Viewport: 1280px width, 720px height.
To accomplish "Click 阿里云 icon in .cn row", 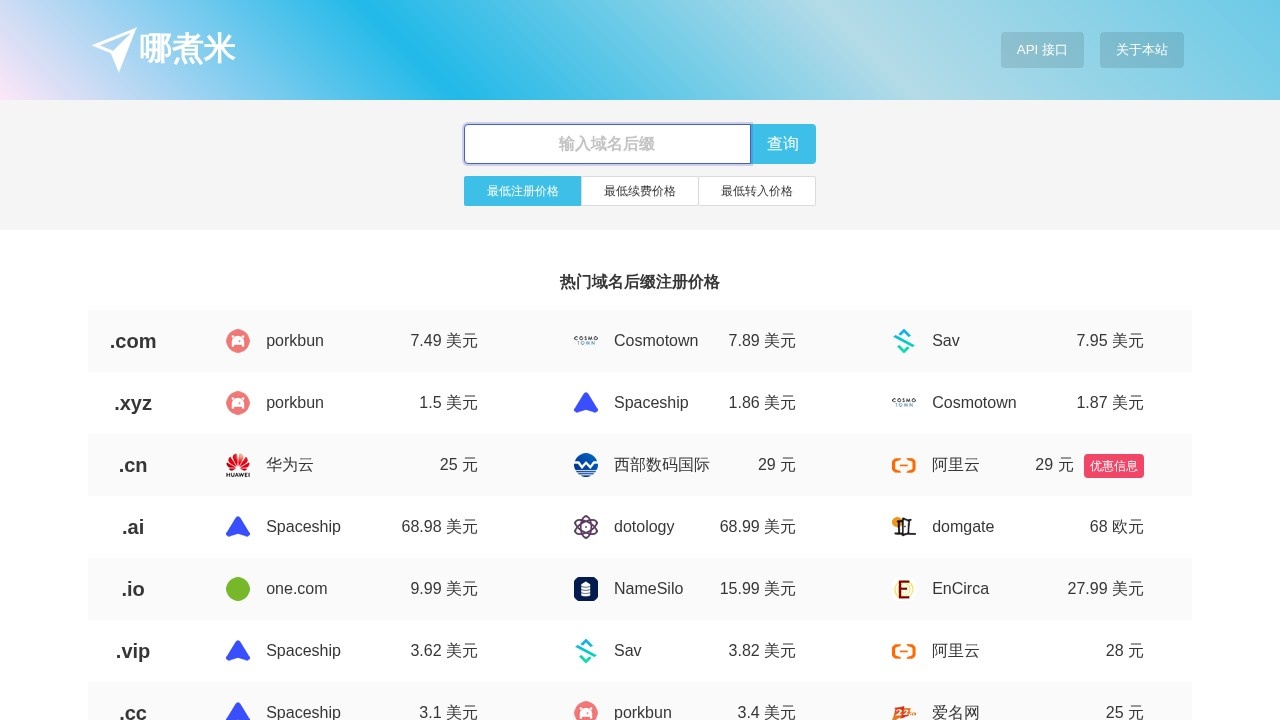I will [904, 465].
